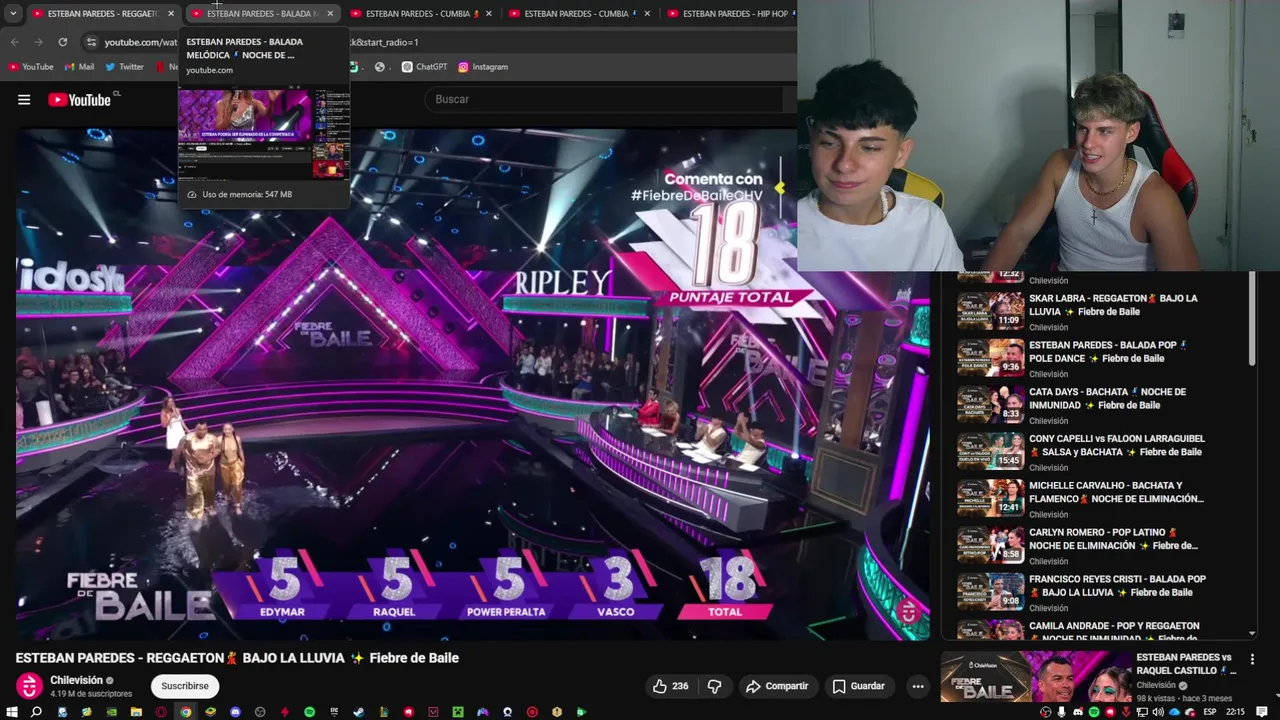Screen dimensions: 1280x720
Task: Open the Chilevisión channel name link
Action: pos(76,680)
